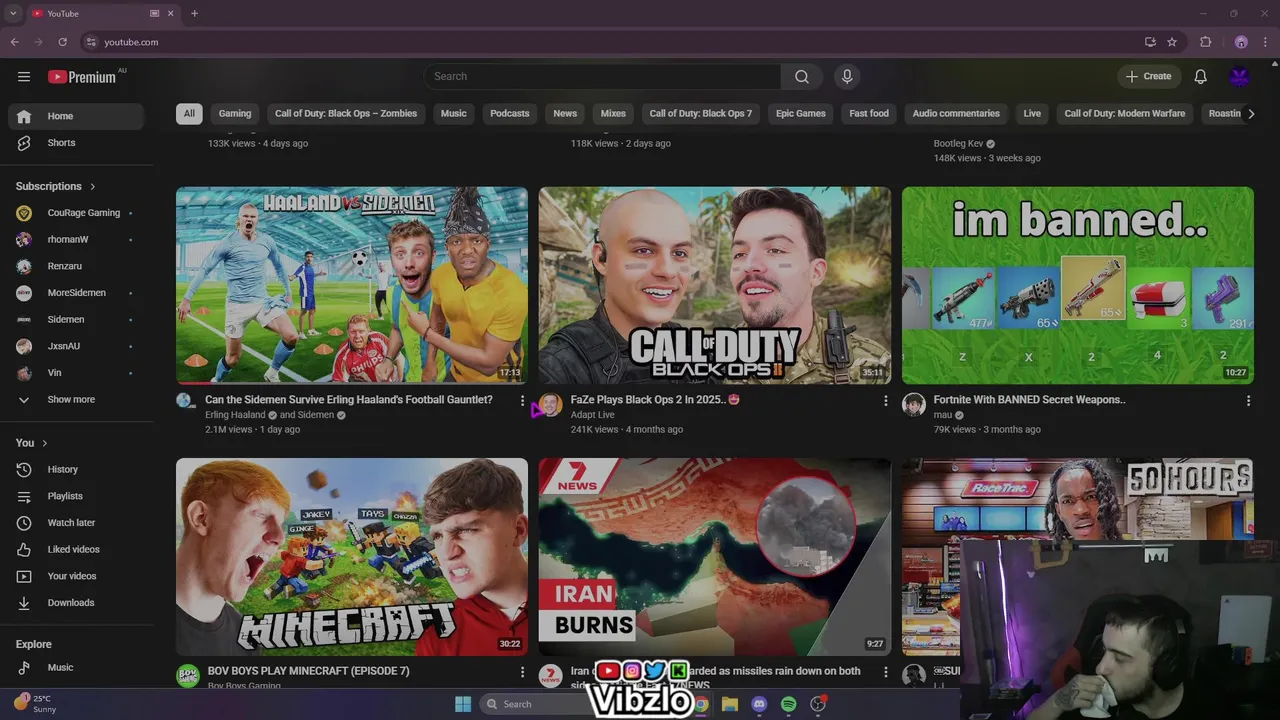Screen dimensions: 1280x720
Task: Open the hamburger guide menu
Action: pos(24,77)
